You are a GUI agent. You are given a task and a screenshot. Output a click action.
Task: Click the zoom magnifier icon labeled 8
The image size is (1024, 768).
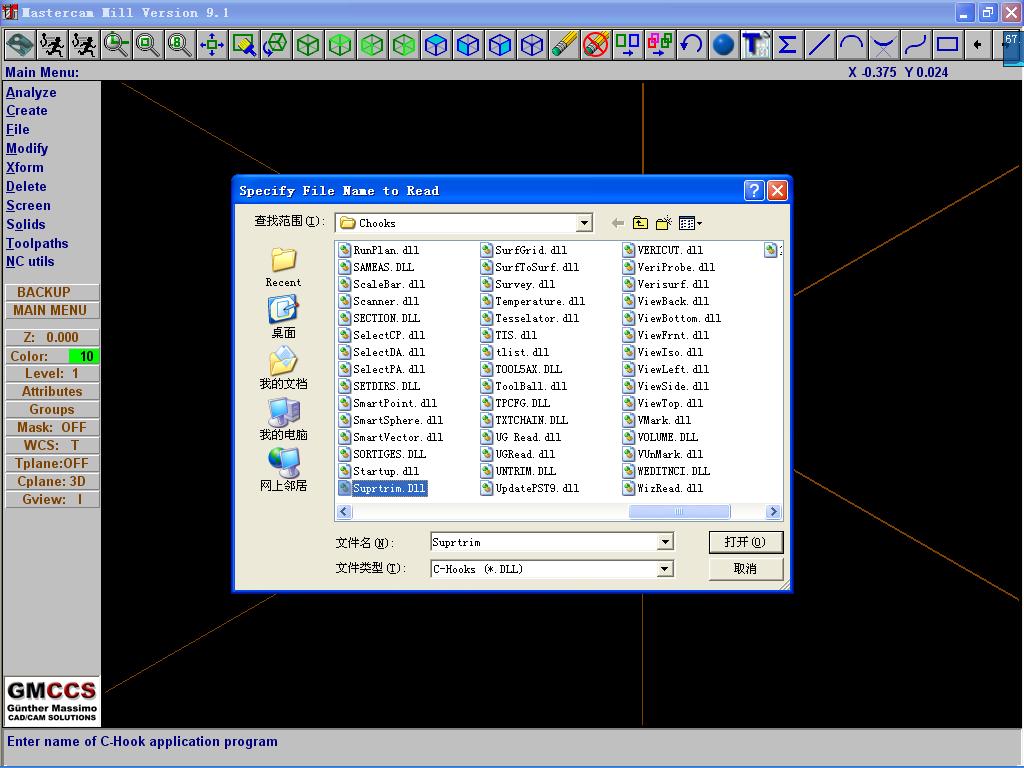pyautogui.click(x=179, y=44)
